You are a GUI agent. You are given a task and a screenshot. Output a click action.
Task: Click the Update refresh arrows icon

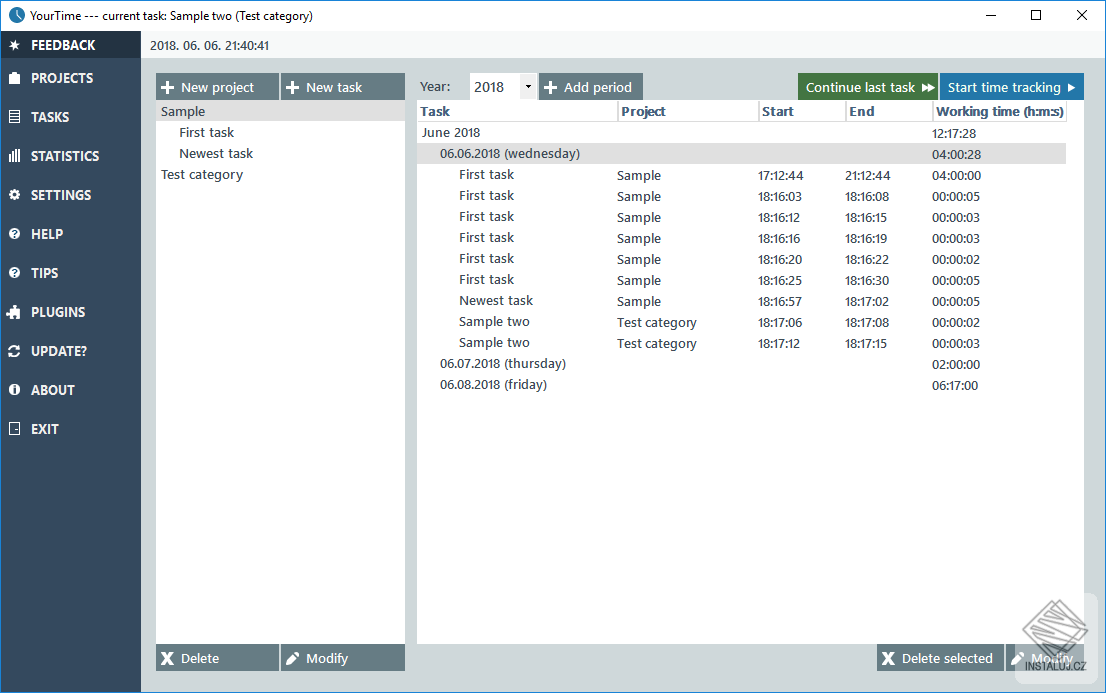(14, 351)
